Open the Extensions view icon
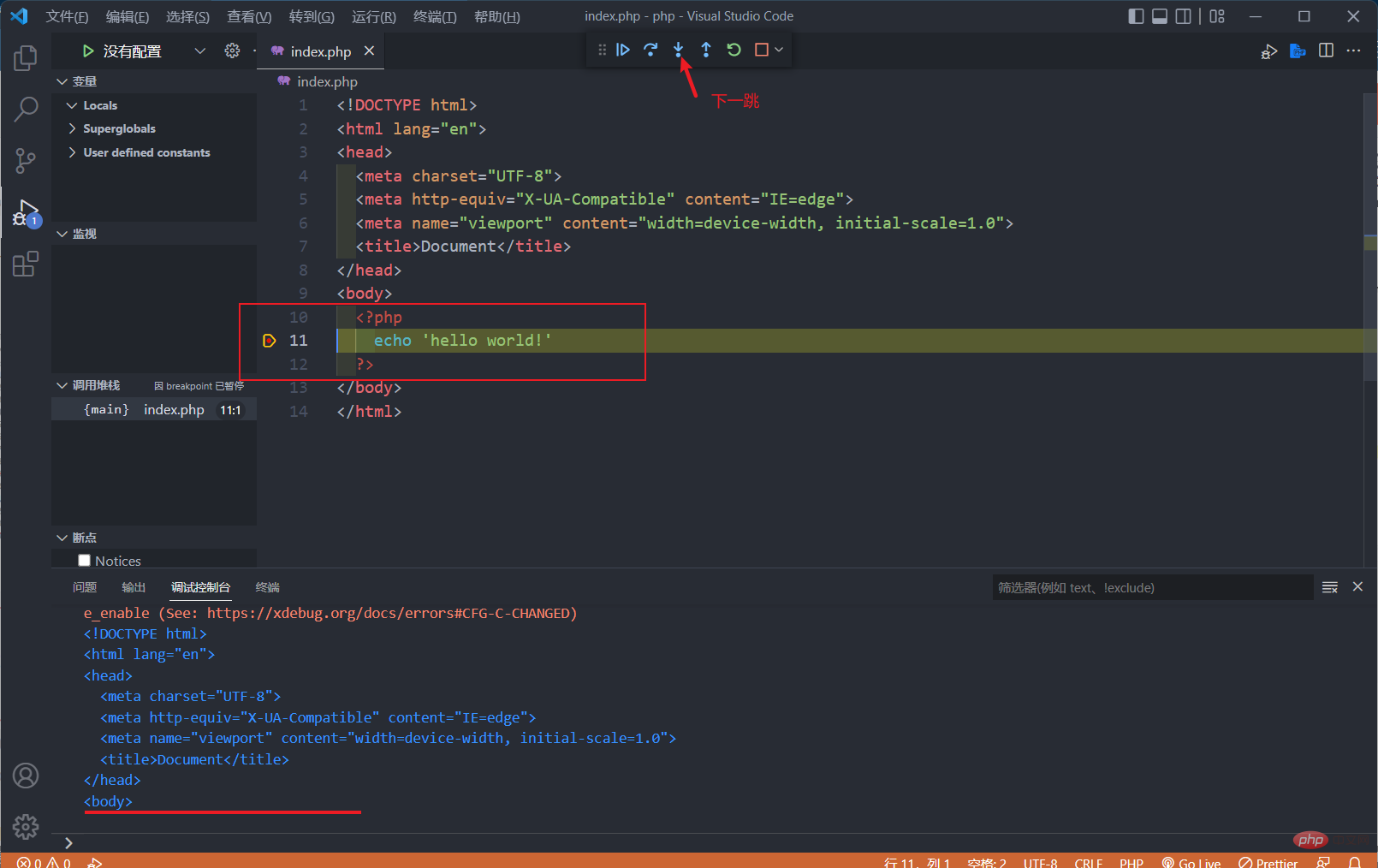1378x868 pixels. [x=26, y=264]
